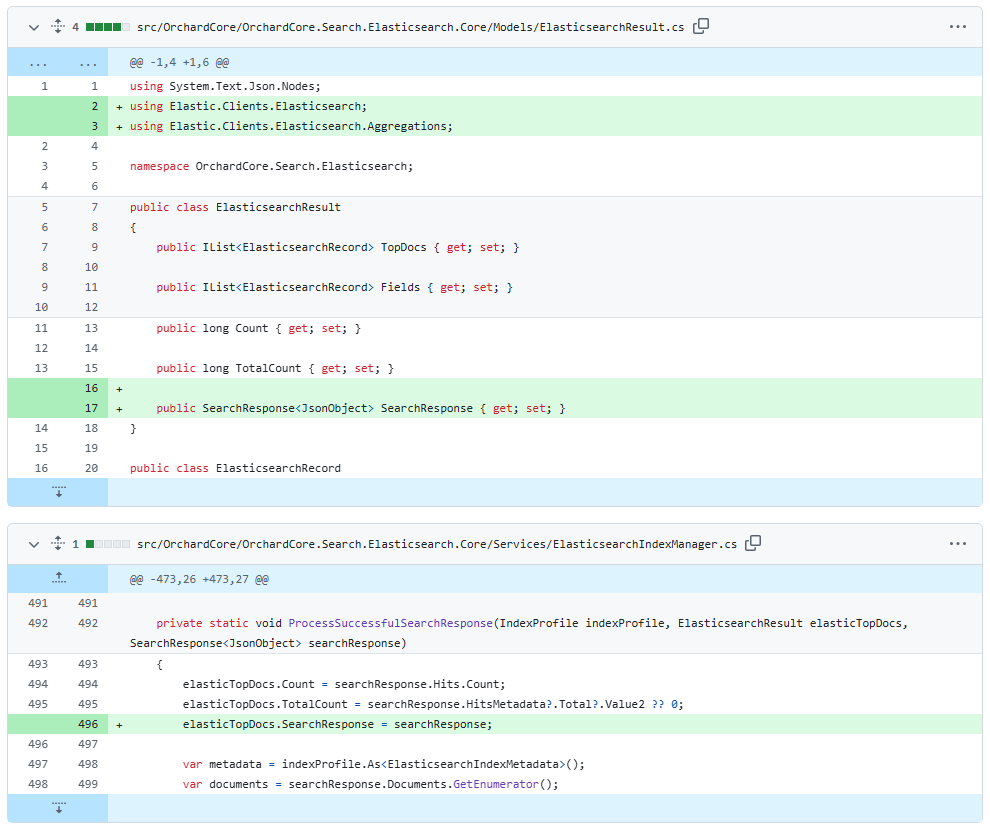
Task: Open options menu for ElasticsearchIndexManager.cs
Action: pos(957,544)
